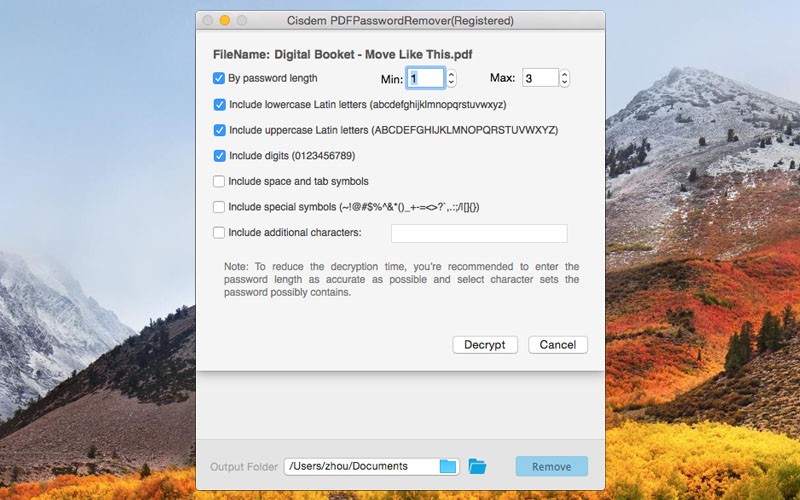Focus the additional characters text box
Viewport: 800px width, 500px height.
pos(479,233)
